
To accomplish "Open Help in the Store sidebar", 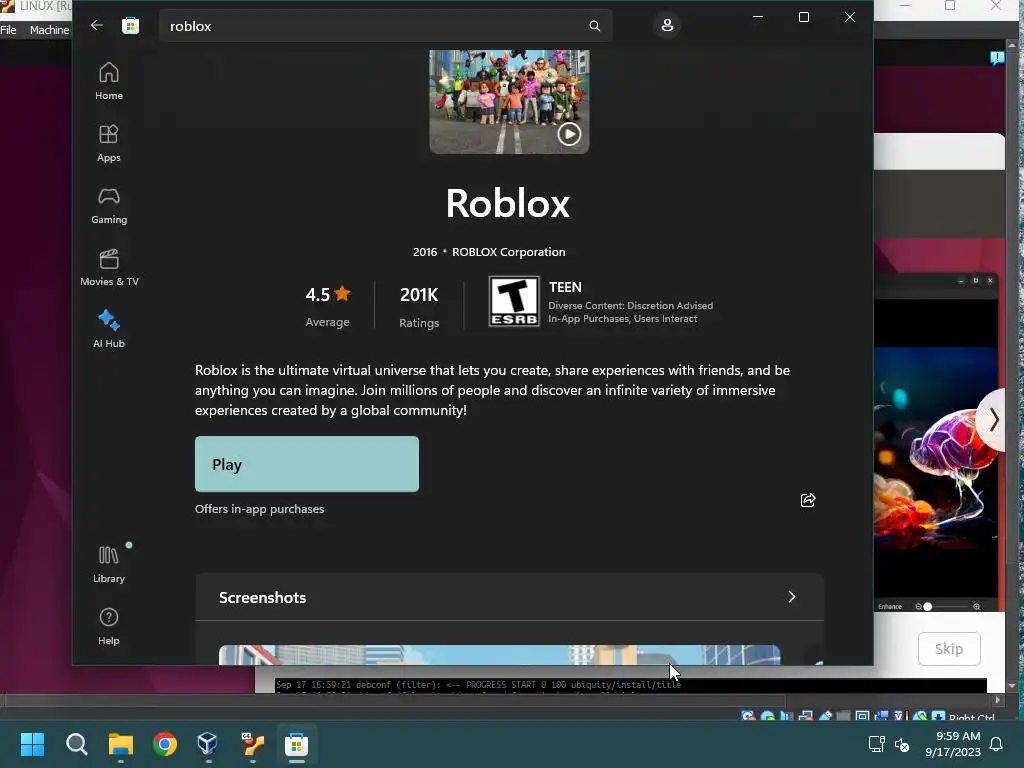I will [109, 626].
